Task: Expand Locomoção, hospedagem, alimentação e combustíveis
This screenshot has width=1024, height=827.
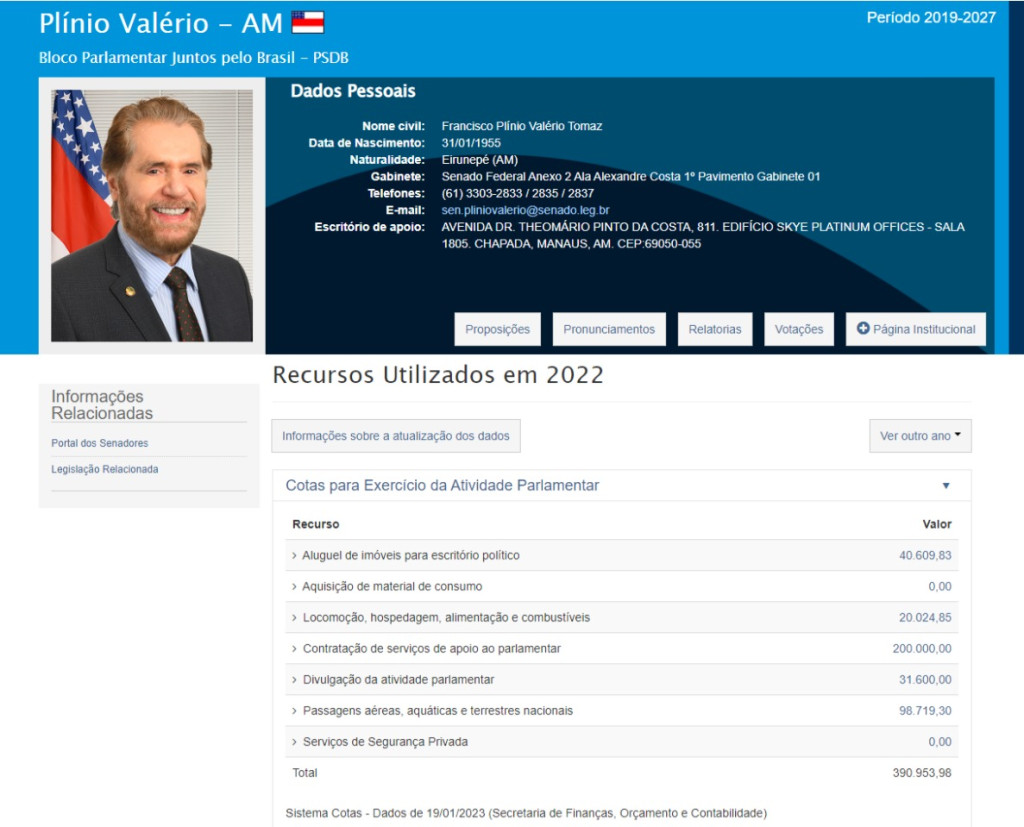Action: (x=445, y=617)
